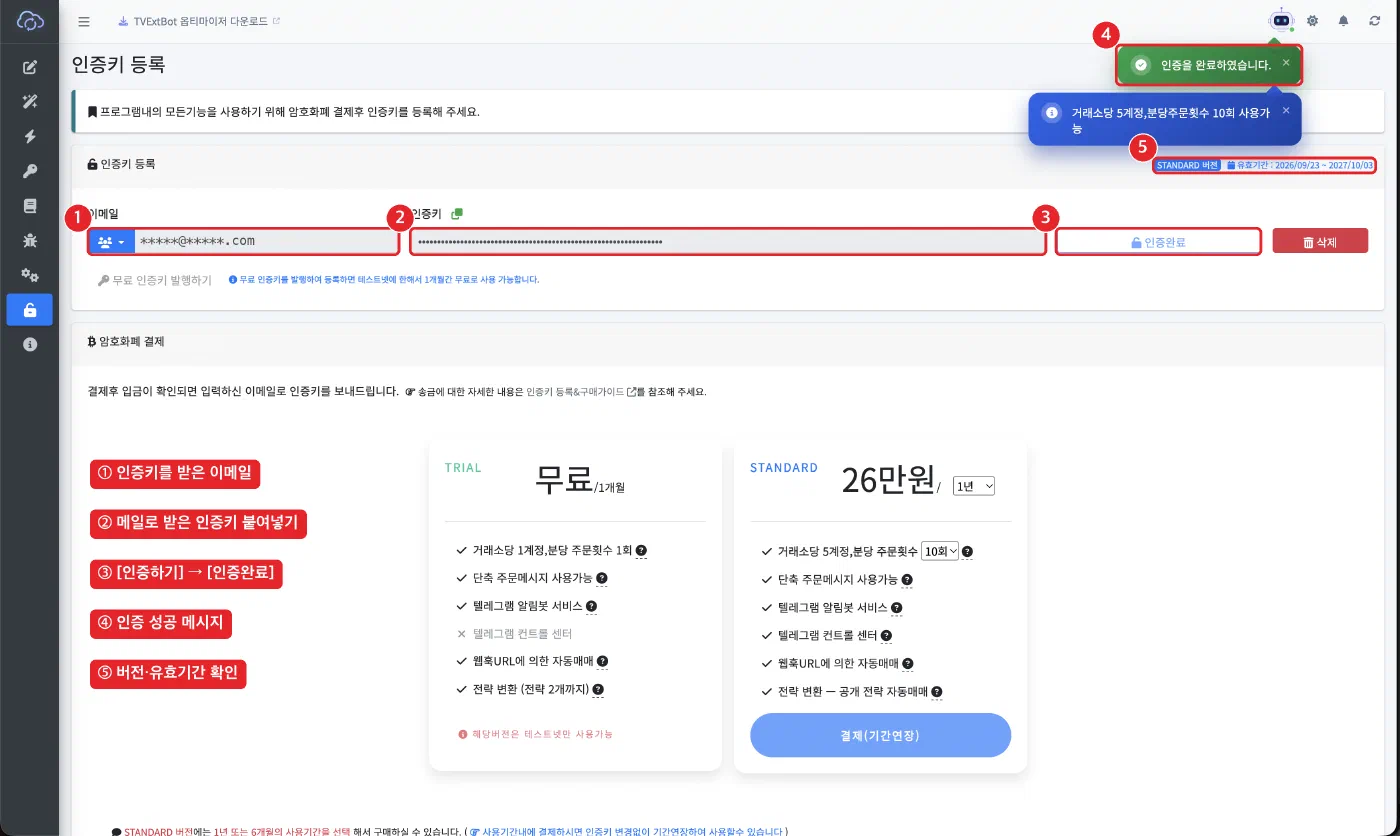
Task: Click 무료 인증키 발행하기
Action: tap(155, 280)
